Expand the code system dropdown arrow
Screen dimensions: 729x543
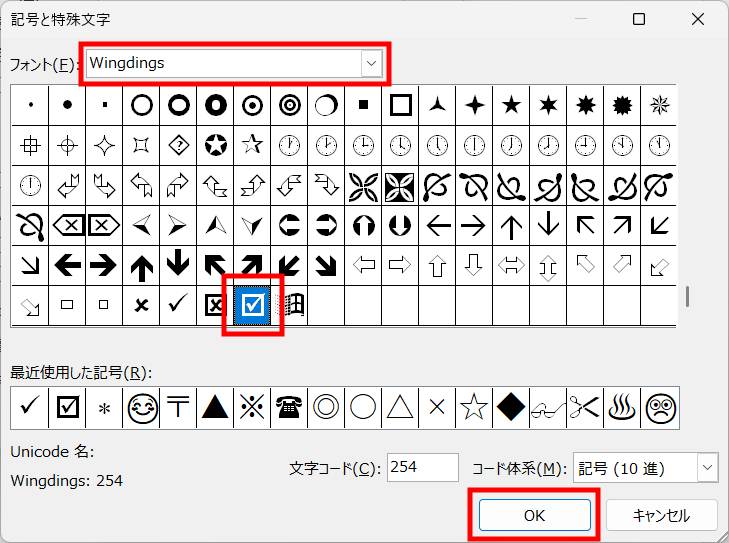[x=707, y=468]
